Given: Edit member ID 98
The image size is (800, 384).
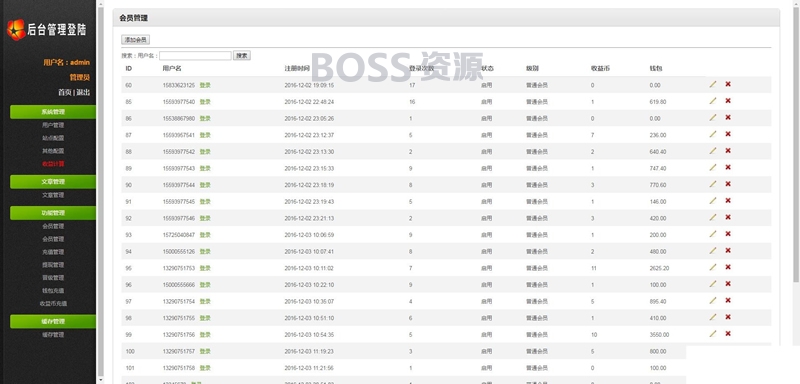Looking at the screenshot, I should [x=713, y=317].
